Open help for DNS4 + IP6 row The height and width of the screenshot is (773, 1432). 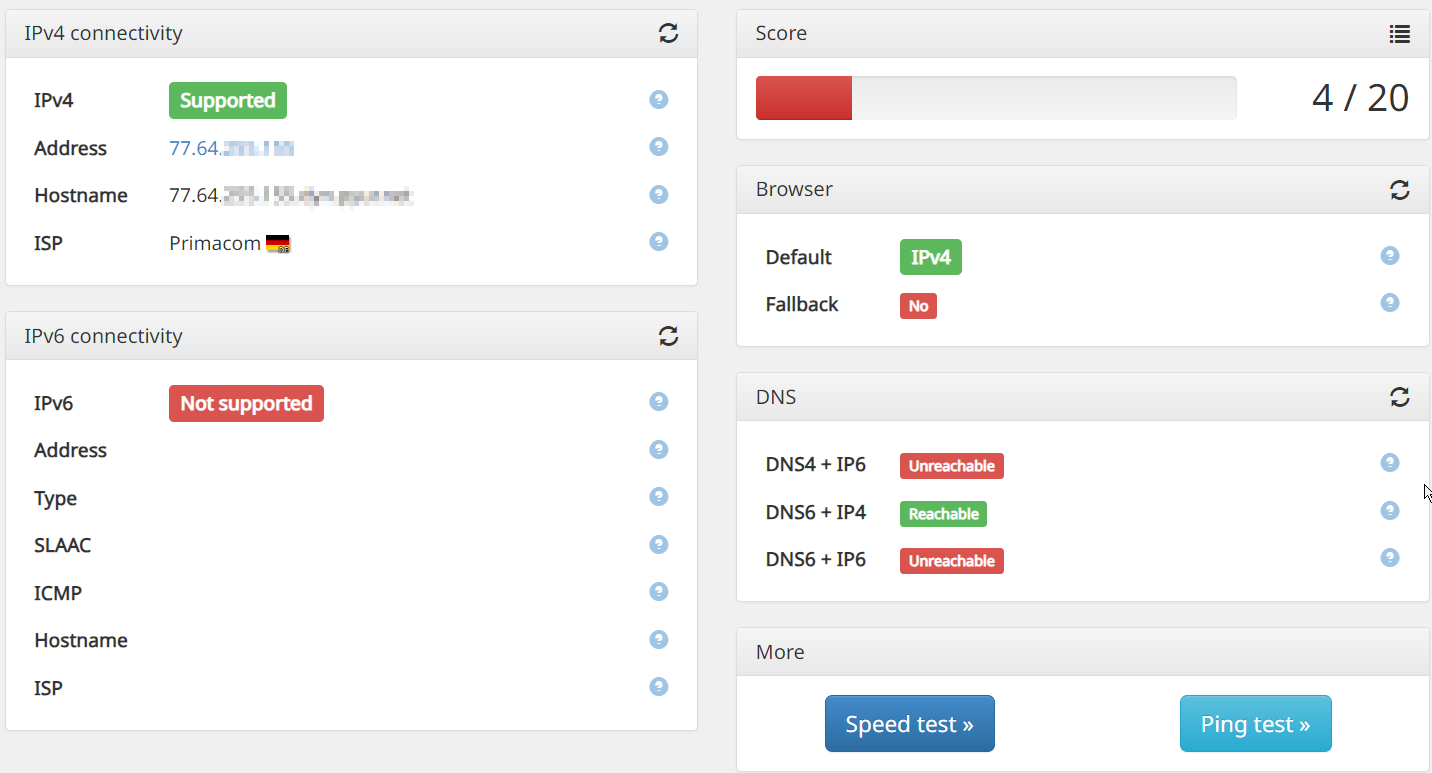click(x=1390, y=462)
